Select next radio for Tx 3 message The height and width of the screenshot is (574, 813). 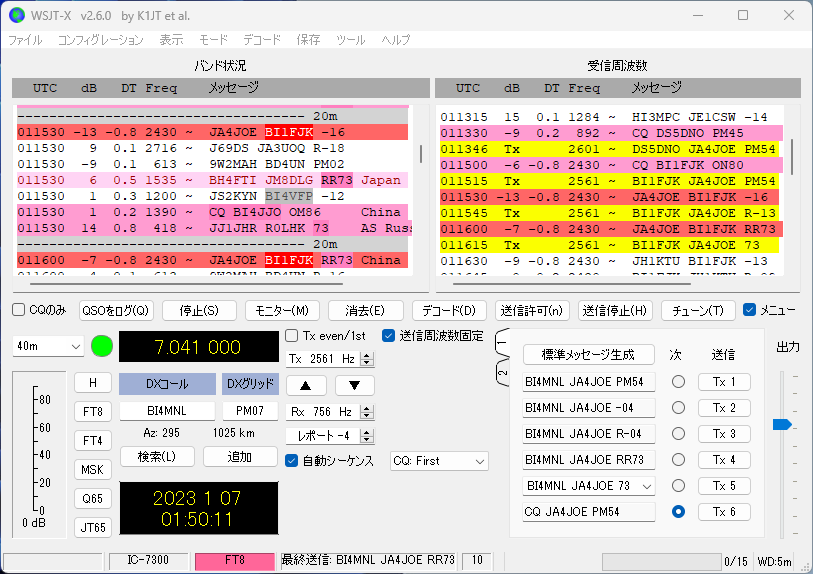(678, 433)
